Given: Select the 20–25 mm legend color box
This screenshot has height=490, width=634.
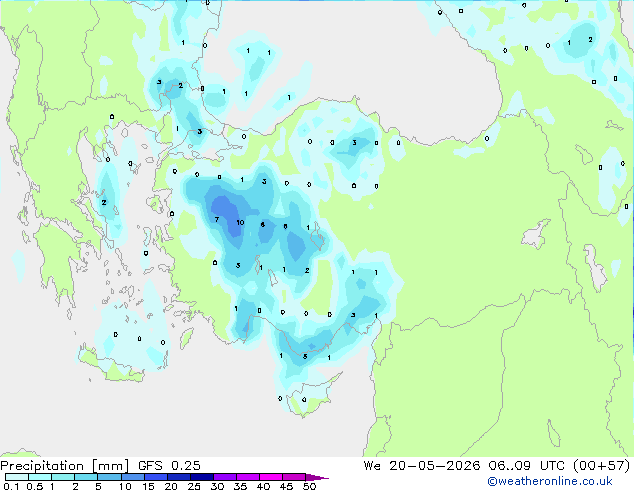Looking at the screenshot, I should [178, 477].
